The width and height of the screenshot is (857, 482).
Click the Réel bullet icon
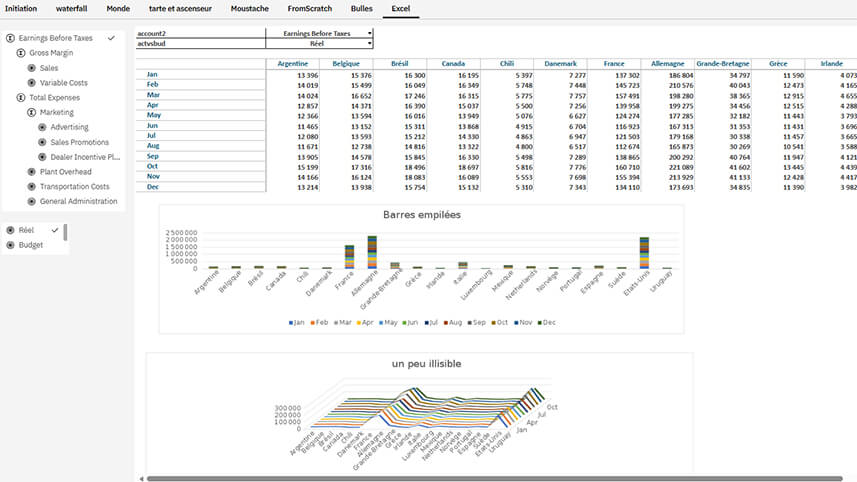click(x=10, y=230)
